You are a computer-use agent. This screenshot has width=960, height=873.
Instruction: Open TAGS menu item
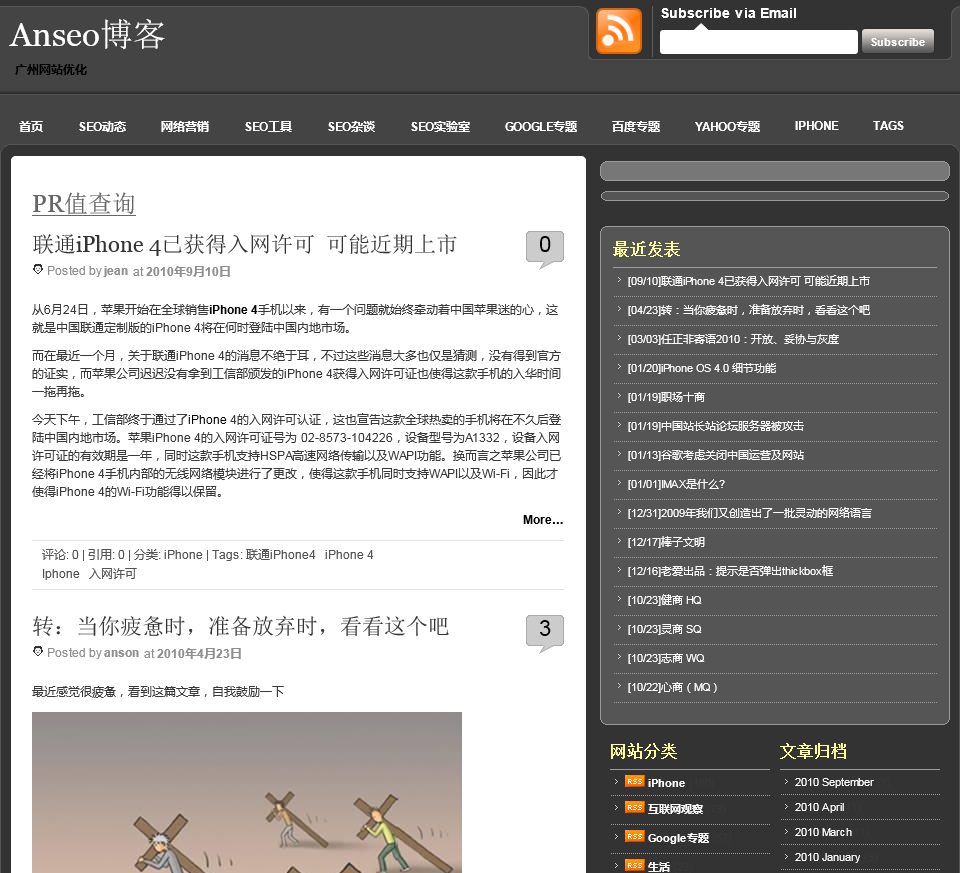click(888, 126)
